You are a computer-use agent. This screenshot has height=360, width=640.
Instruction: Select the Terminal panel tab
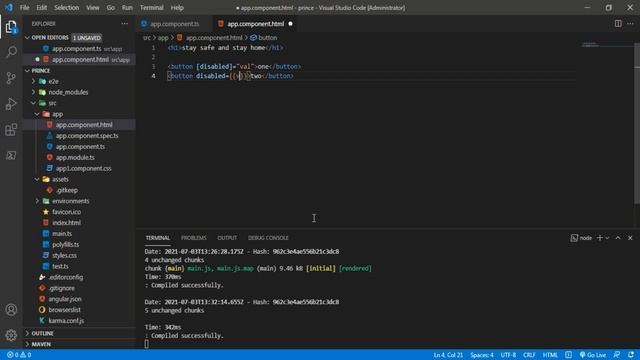[158, 238]
